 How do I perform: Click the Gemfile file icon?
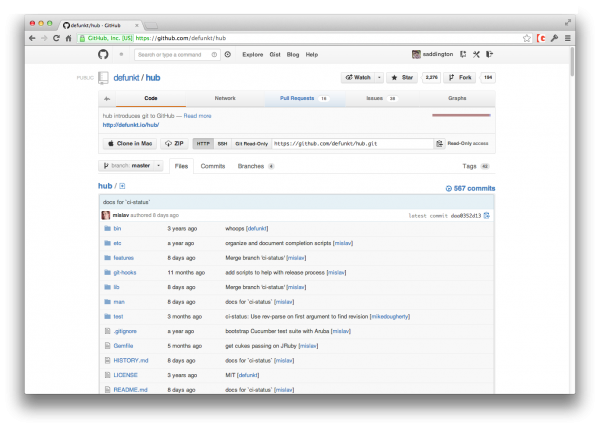108,346
